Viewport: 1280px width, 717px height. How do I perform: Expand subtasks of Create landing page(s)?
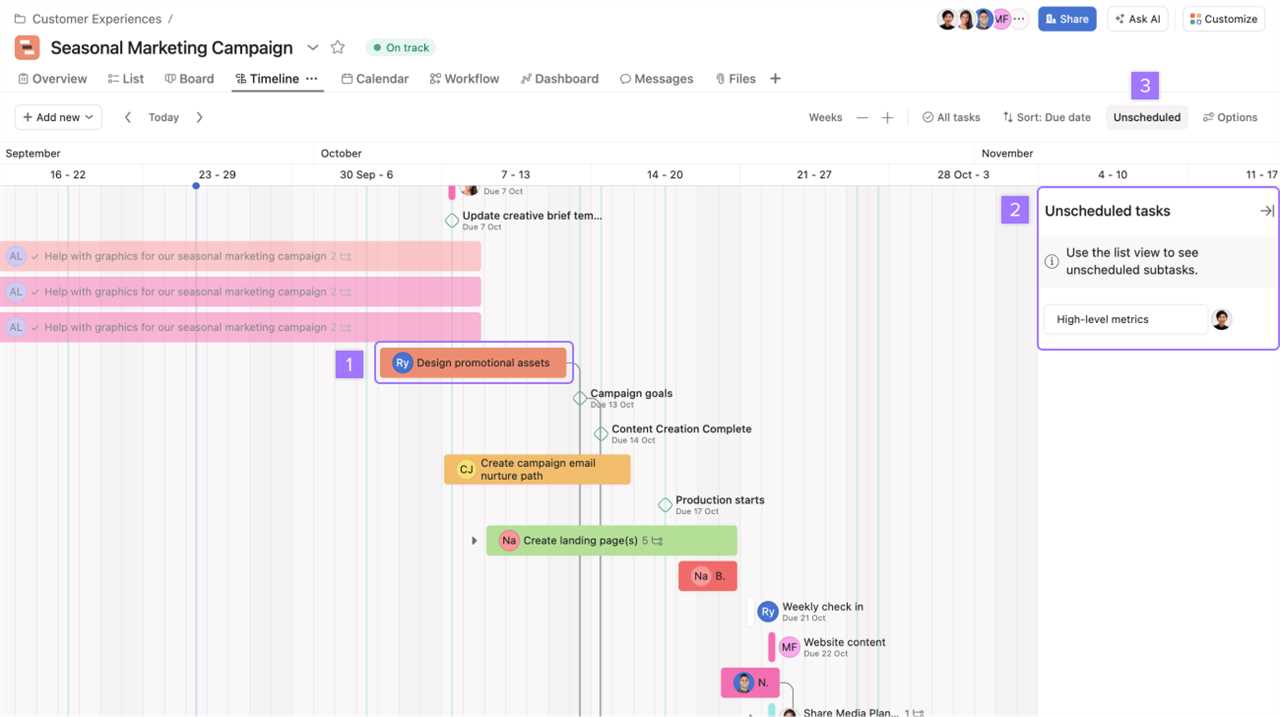tap(474, 540)
